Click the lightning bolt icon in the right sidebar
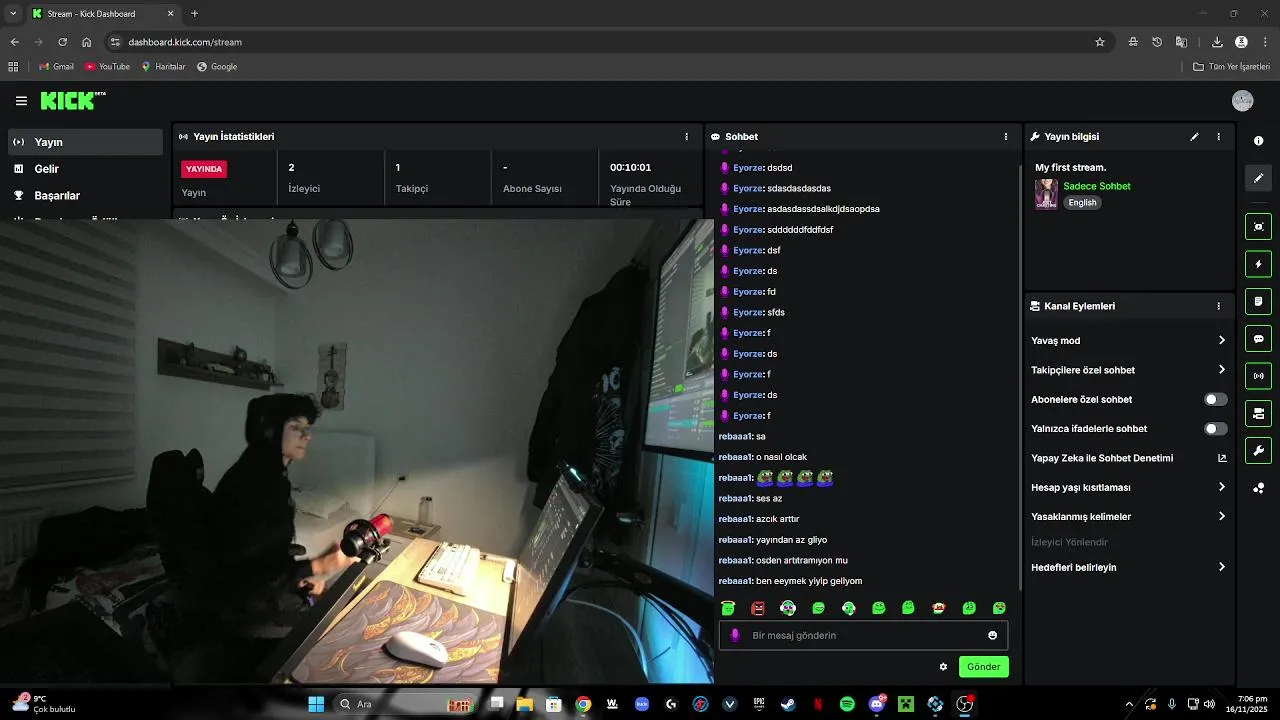 1258,264
